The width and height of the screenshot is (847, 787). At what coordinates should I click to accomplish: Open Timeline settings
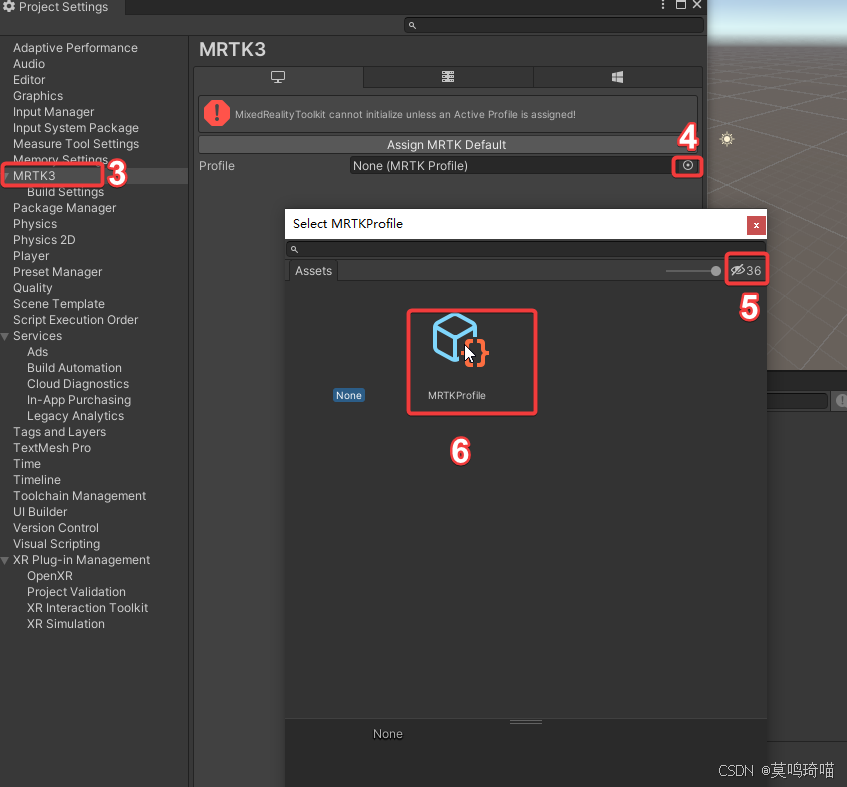tap(37, 480)
